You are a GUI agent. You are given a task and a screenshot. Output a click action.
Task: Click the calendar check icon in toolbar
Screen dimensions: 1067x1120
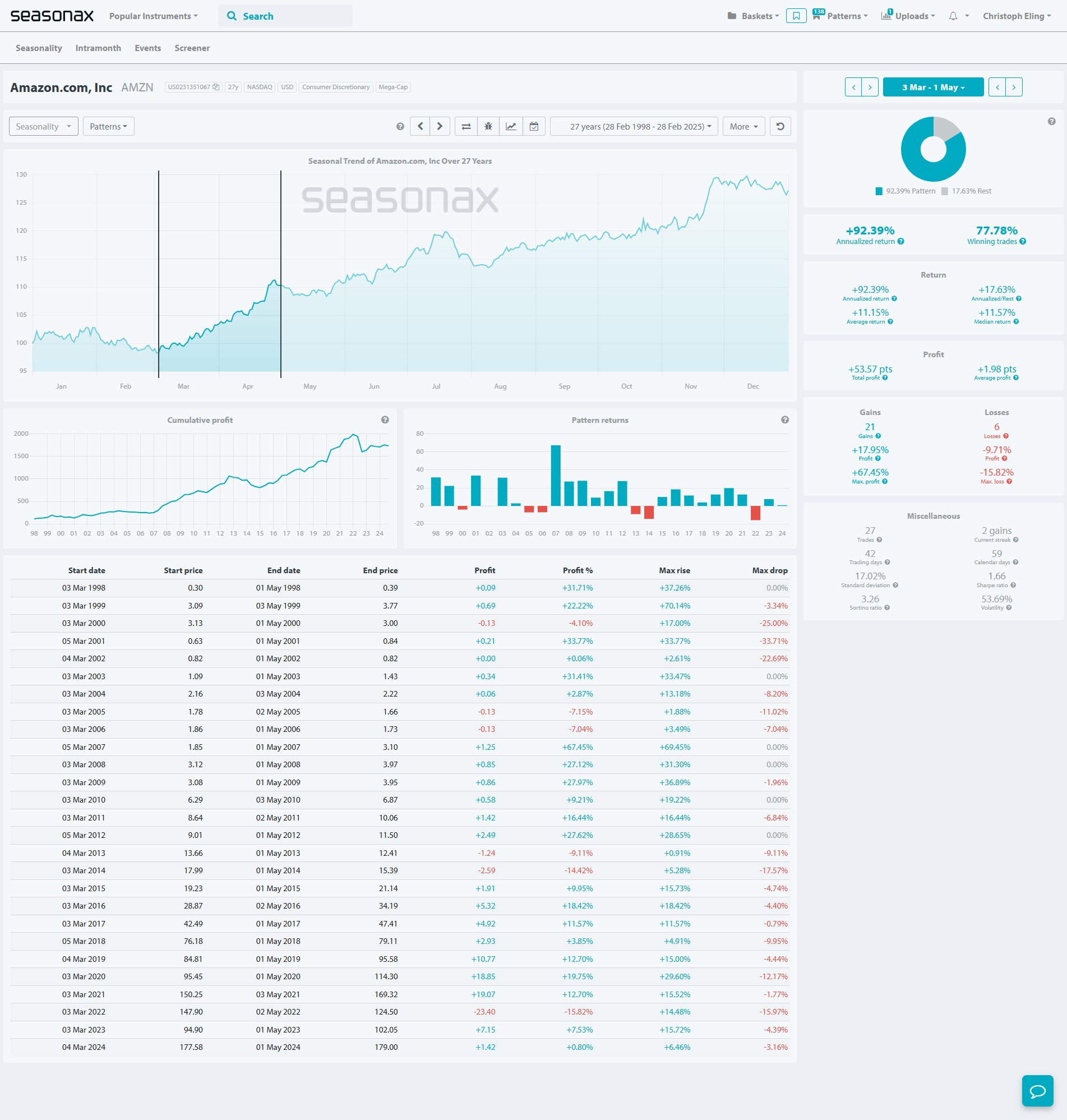[534, 126]
